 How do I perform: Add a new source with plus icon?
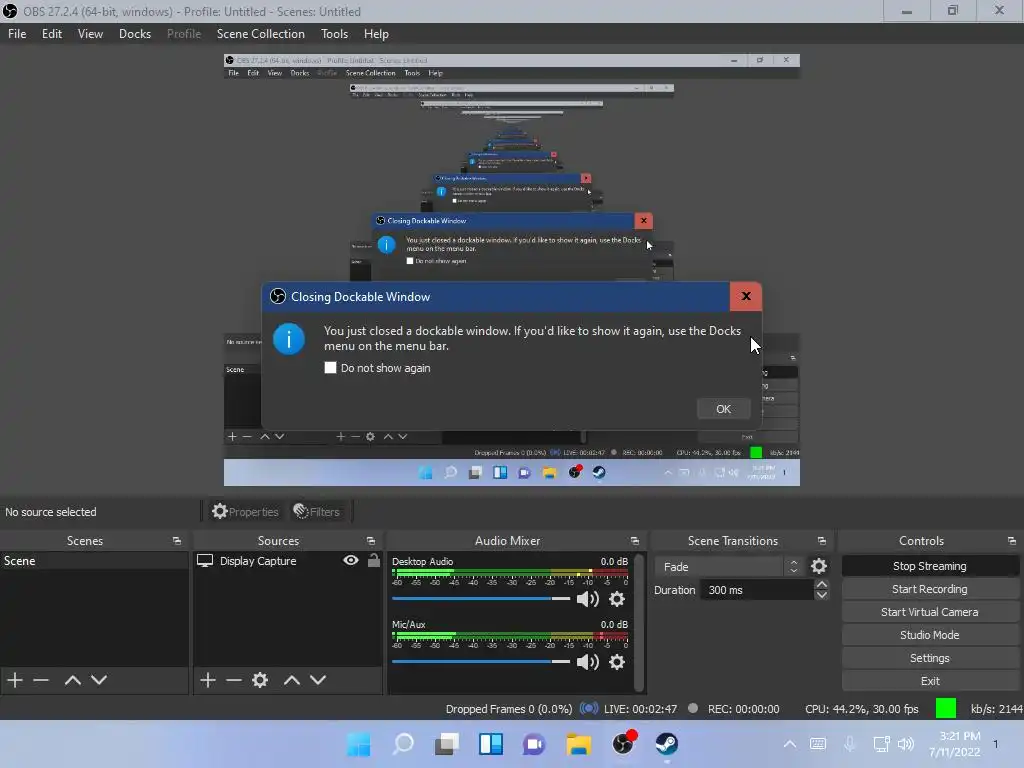(208, 680)
